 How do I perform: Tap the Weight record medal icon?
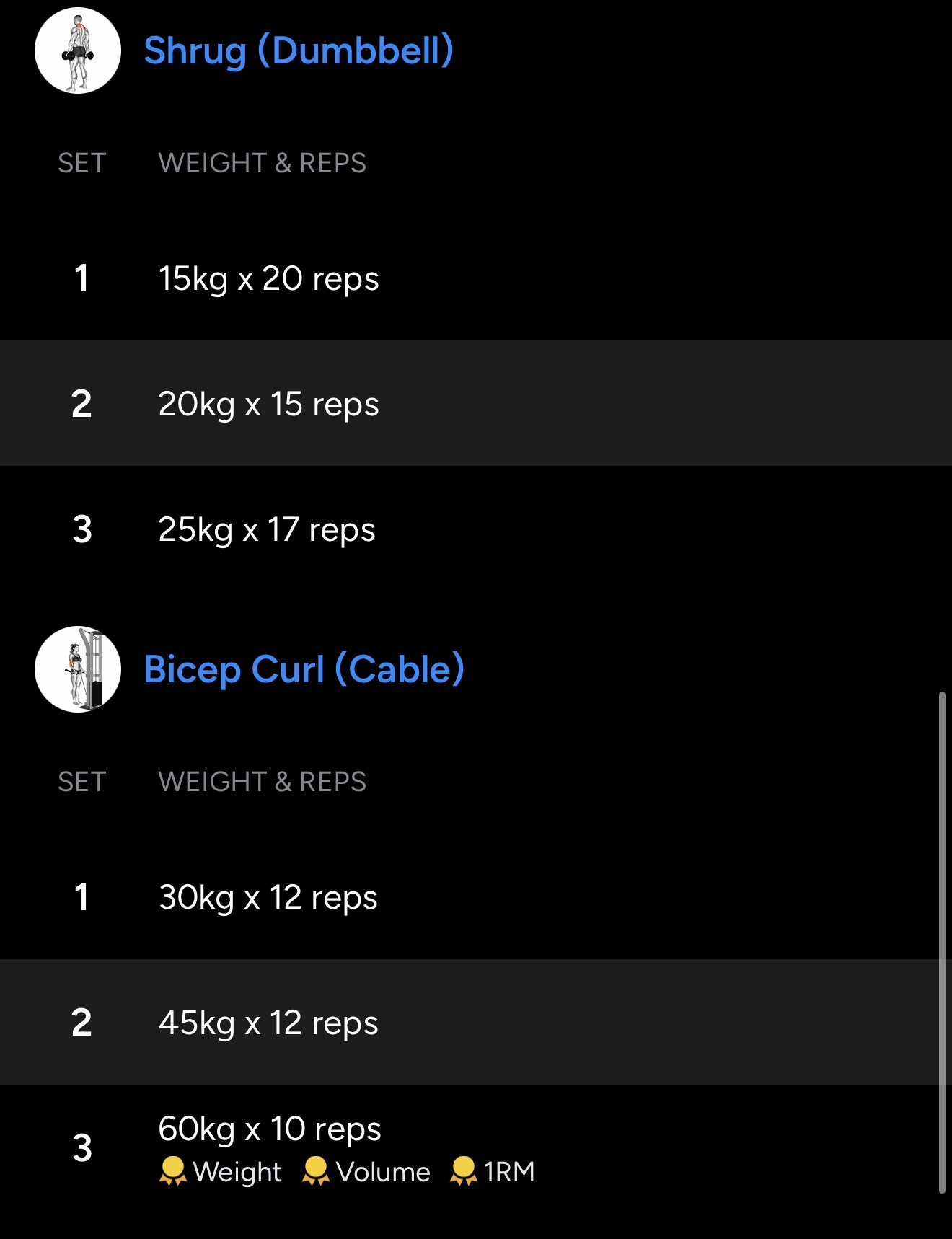tap(172, 1172)
